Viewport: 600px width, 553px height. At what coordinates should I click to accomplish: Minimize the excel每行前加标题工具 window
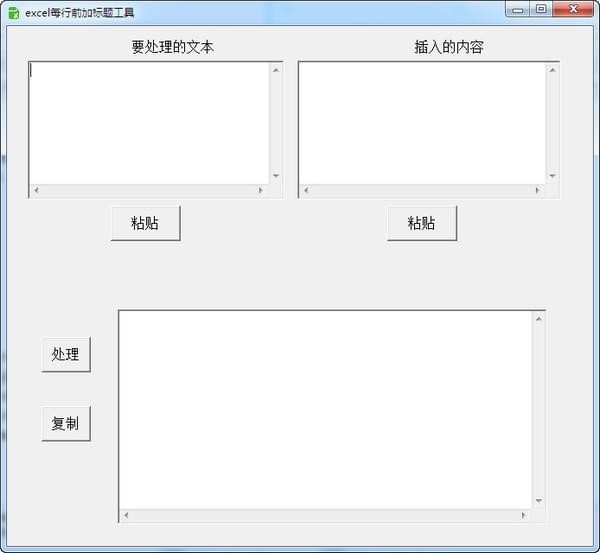pyautogui.click(x=518, y=9)
